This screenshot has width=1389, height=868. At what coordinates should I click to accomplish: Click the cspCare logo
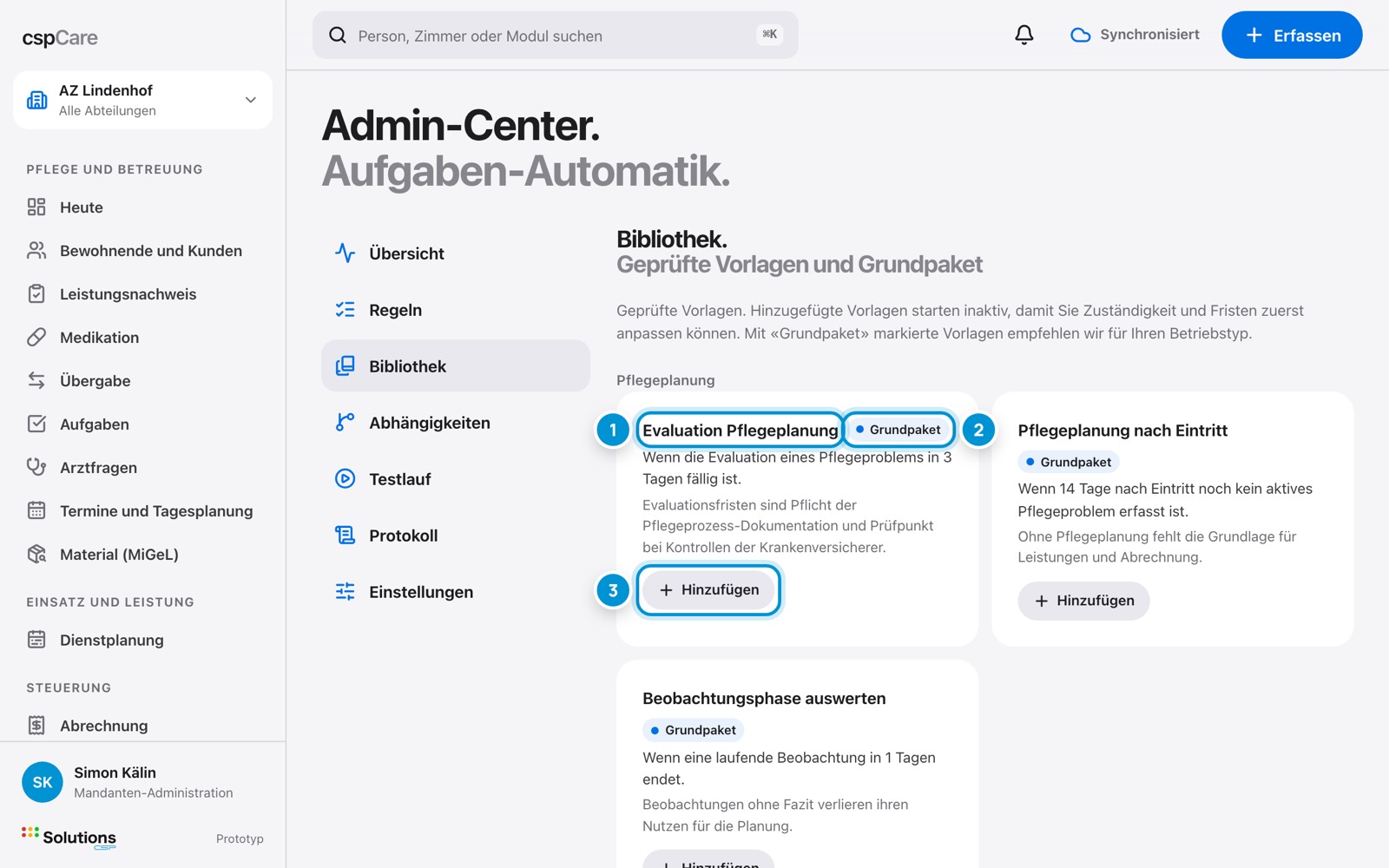pos(60,38)
